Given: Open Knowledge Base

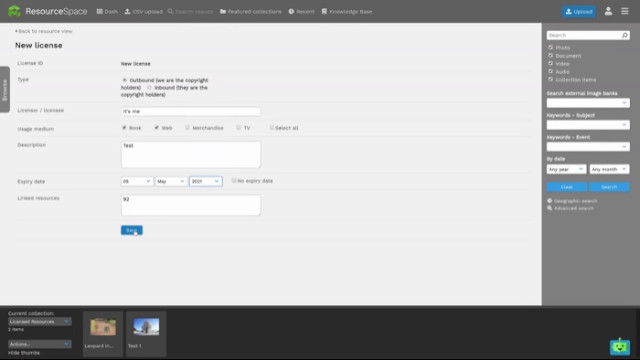Looking at the screenshot, I should [347, 11].
